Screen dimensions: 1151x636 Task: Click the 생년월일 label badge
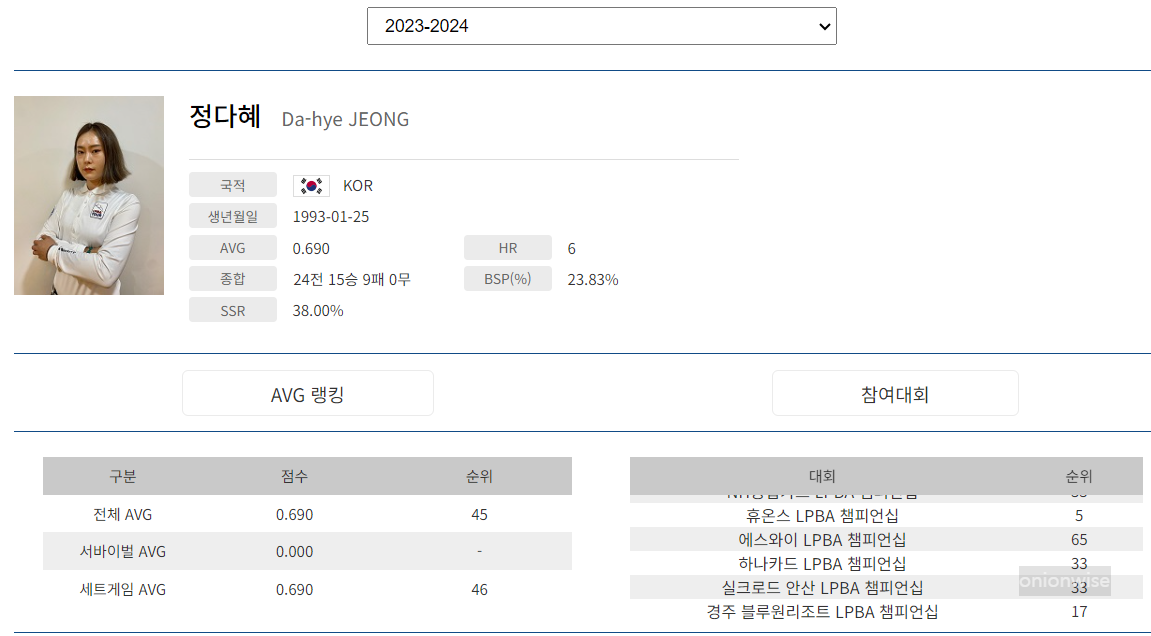(233, 215)
